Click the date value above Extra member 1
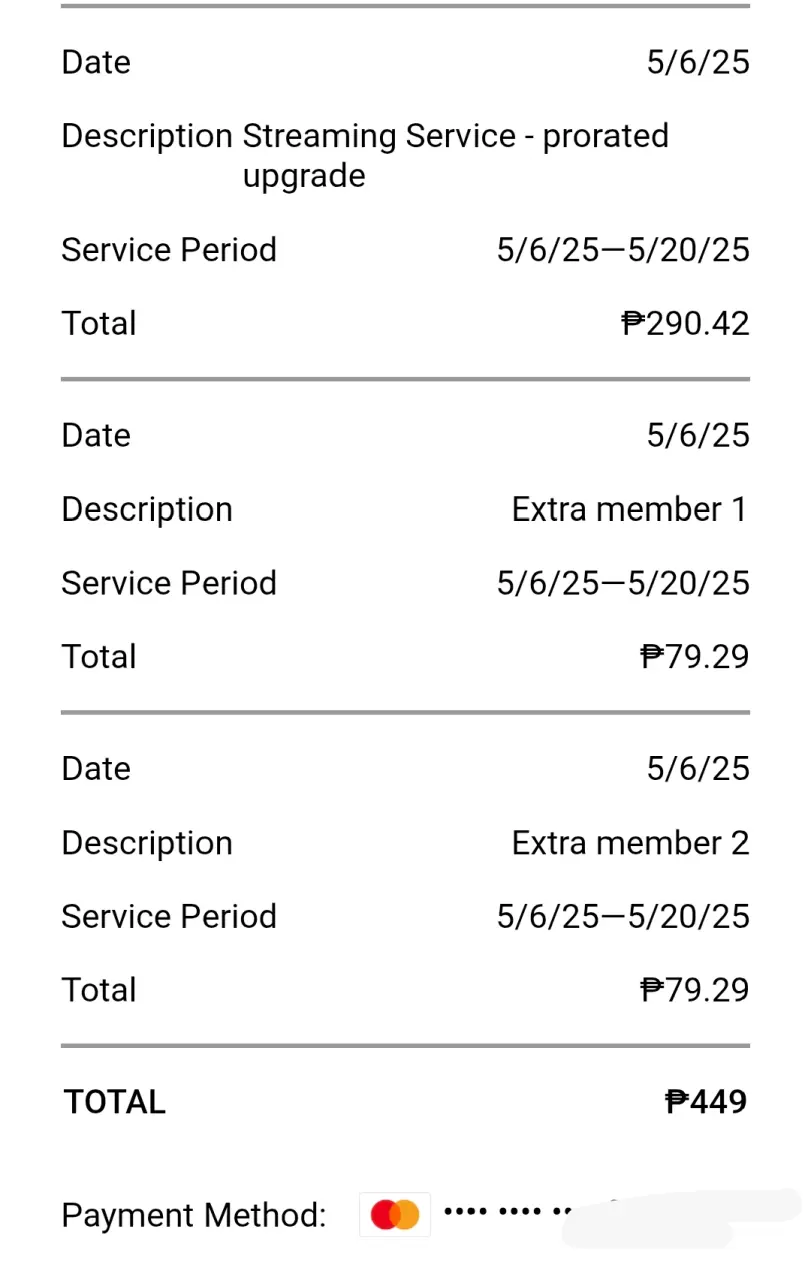This screenshot has width=811, height=1280. (x=698, y=435)
